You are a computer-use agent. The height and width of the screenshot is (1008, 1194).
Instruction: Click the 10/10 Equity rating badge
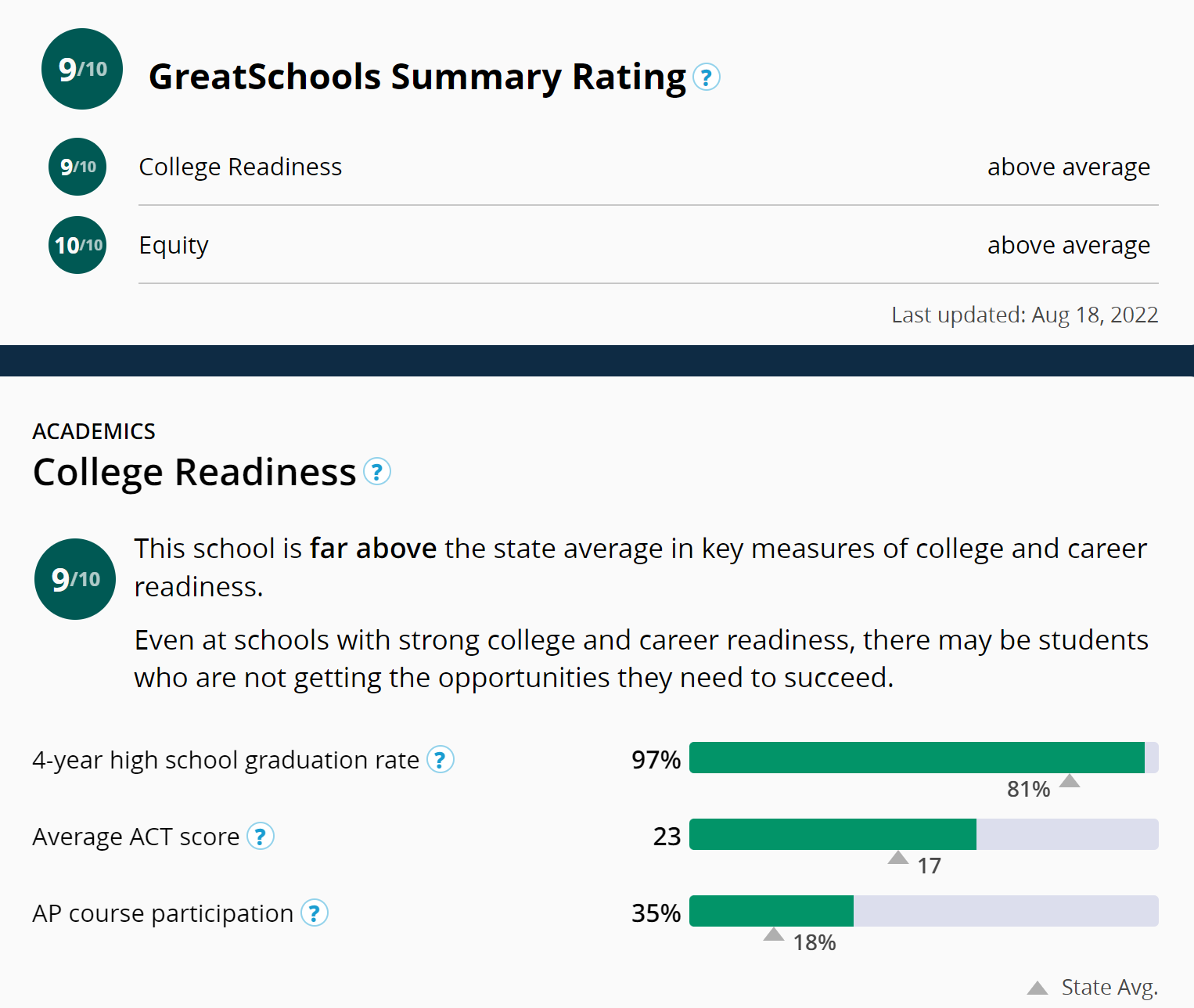[x=77, y=245]
